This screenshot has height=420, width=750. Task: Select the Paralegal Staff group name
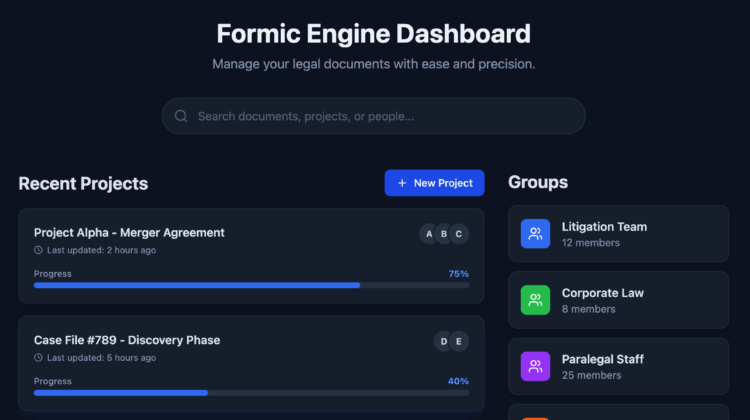[602, 359]
